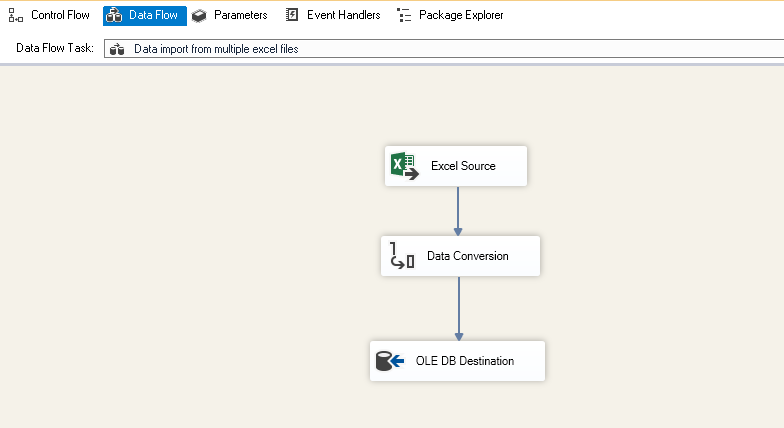Click the Package Explorer tab icon

click(404, 16)
